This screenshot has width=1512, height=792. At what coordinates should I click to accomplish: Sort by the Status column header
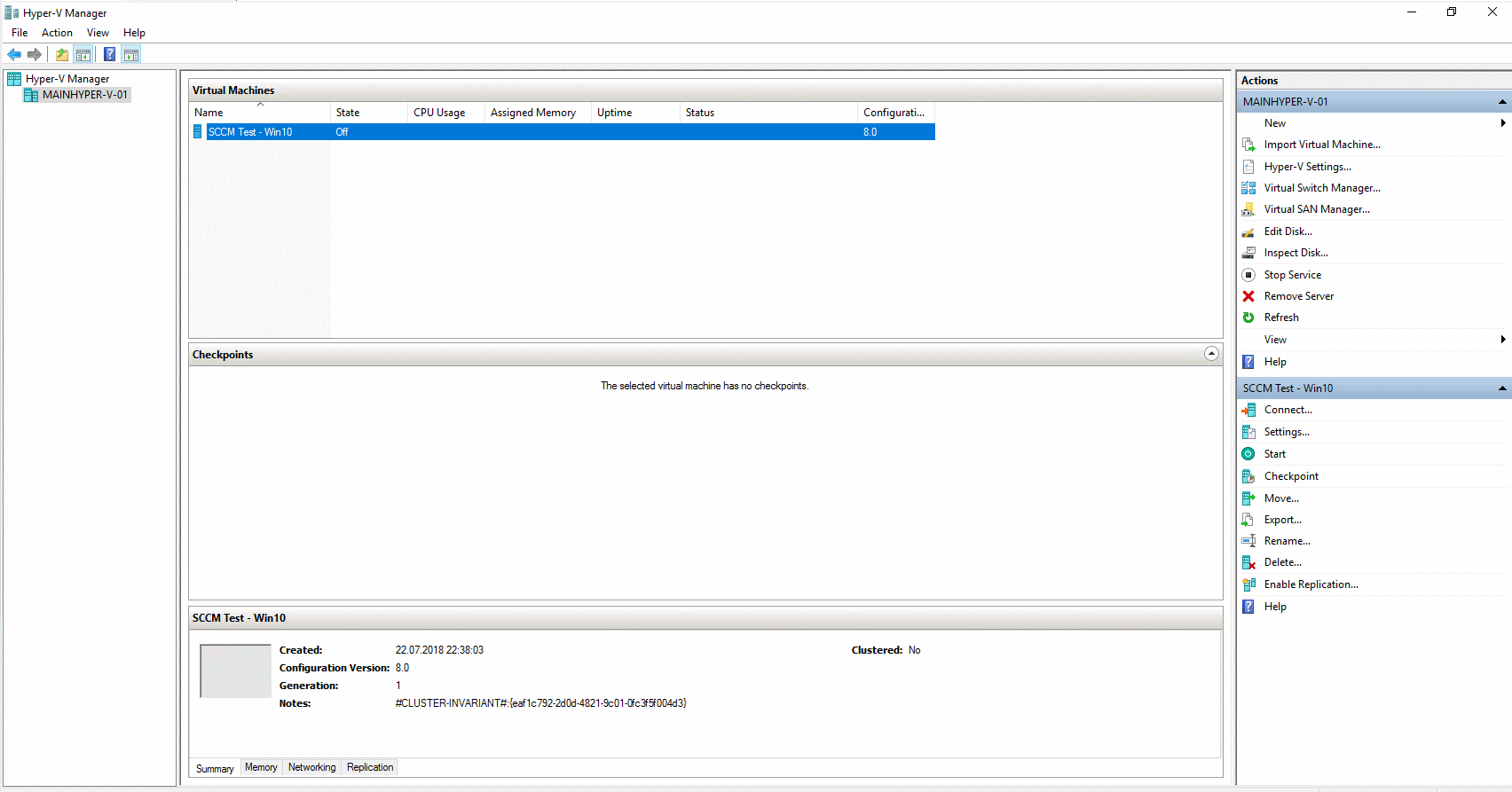pos(768,113)
